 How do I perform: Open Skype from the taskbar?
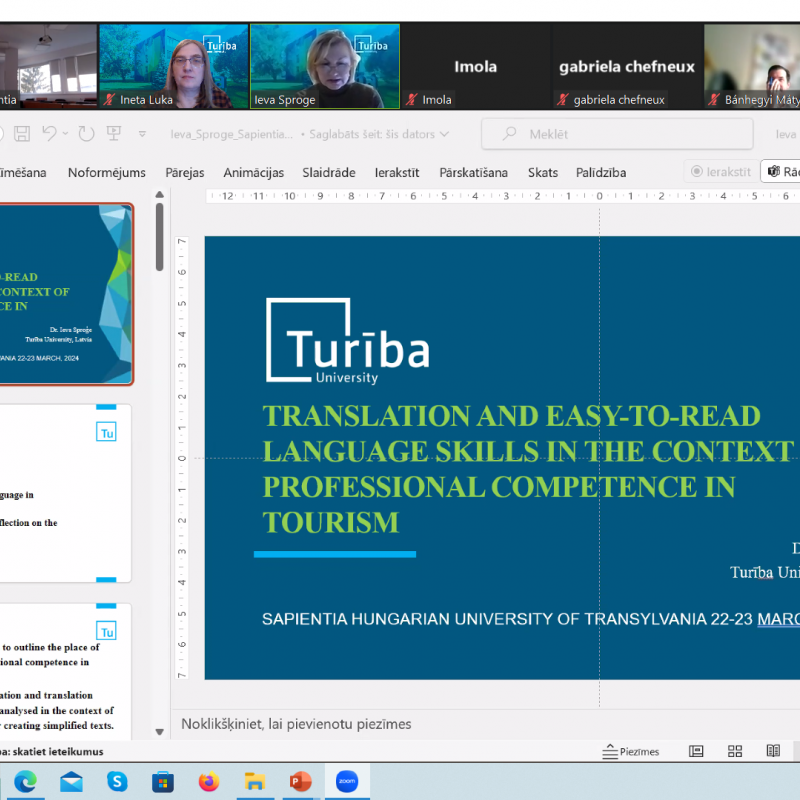click(117, 782)
